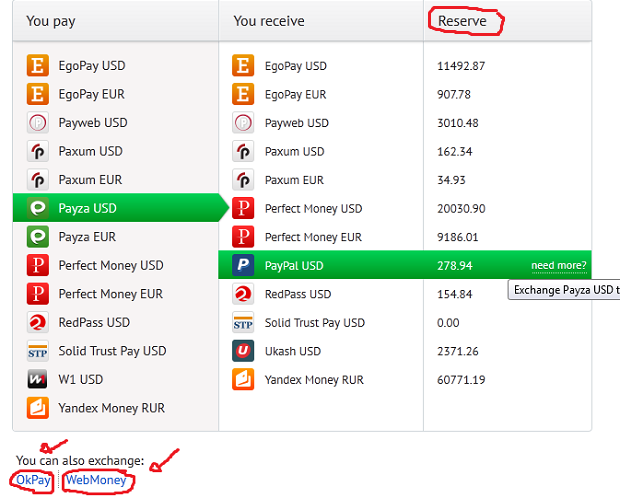Click the Paxum USD icon in You pay
620x498 pixels.
click(x=38, y=151)
